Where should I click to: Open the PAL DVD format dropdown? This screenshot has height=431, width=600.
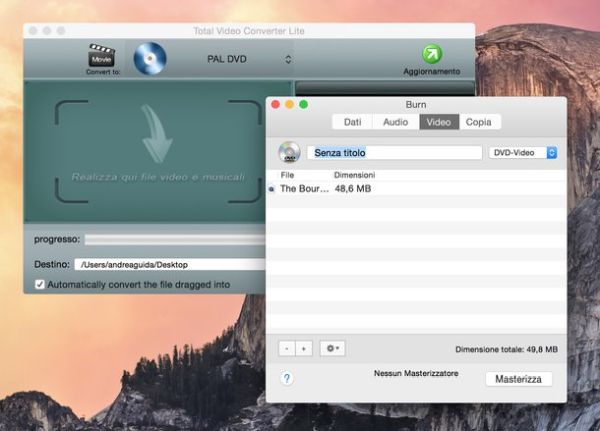click(248, 59)
